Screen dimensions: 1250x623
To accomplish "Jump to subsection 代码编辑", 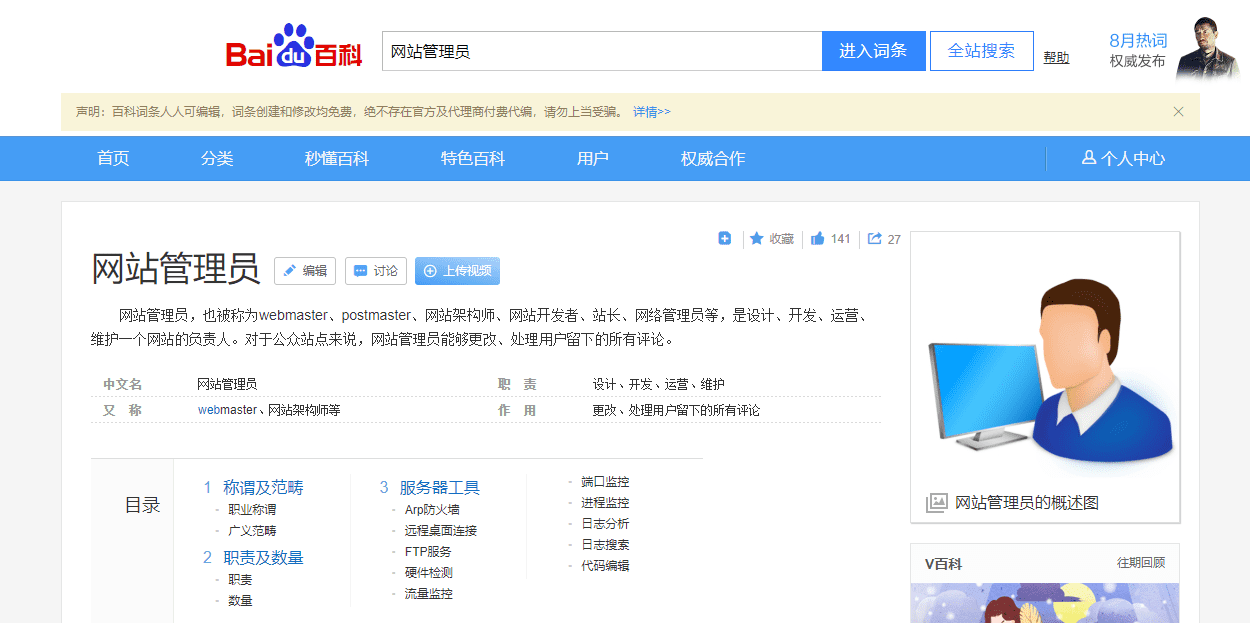I will pos(605,566).
